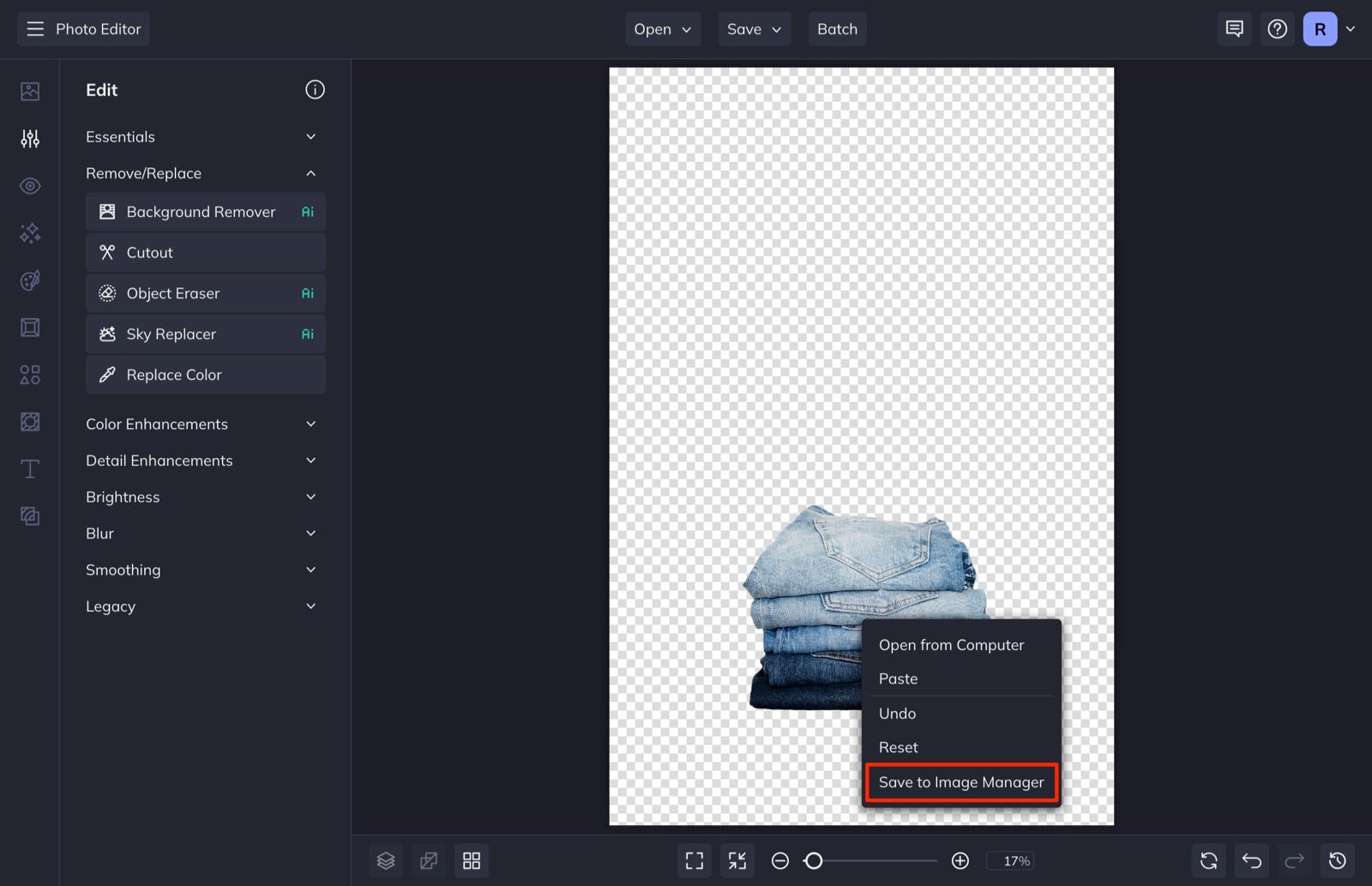Expand the Color Enhancements section

coord(202,423)
